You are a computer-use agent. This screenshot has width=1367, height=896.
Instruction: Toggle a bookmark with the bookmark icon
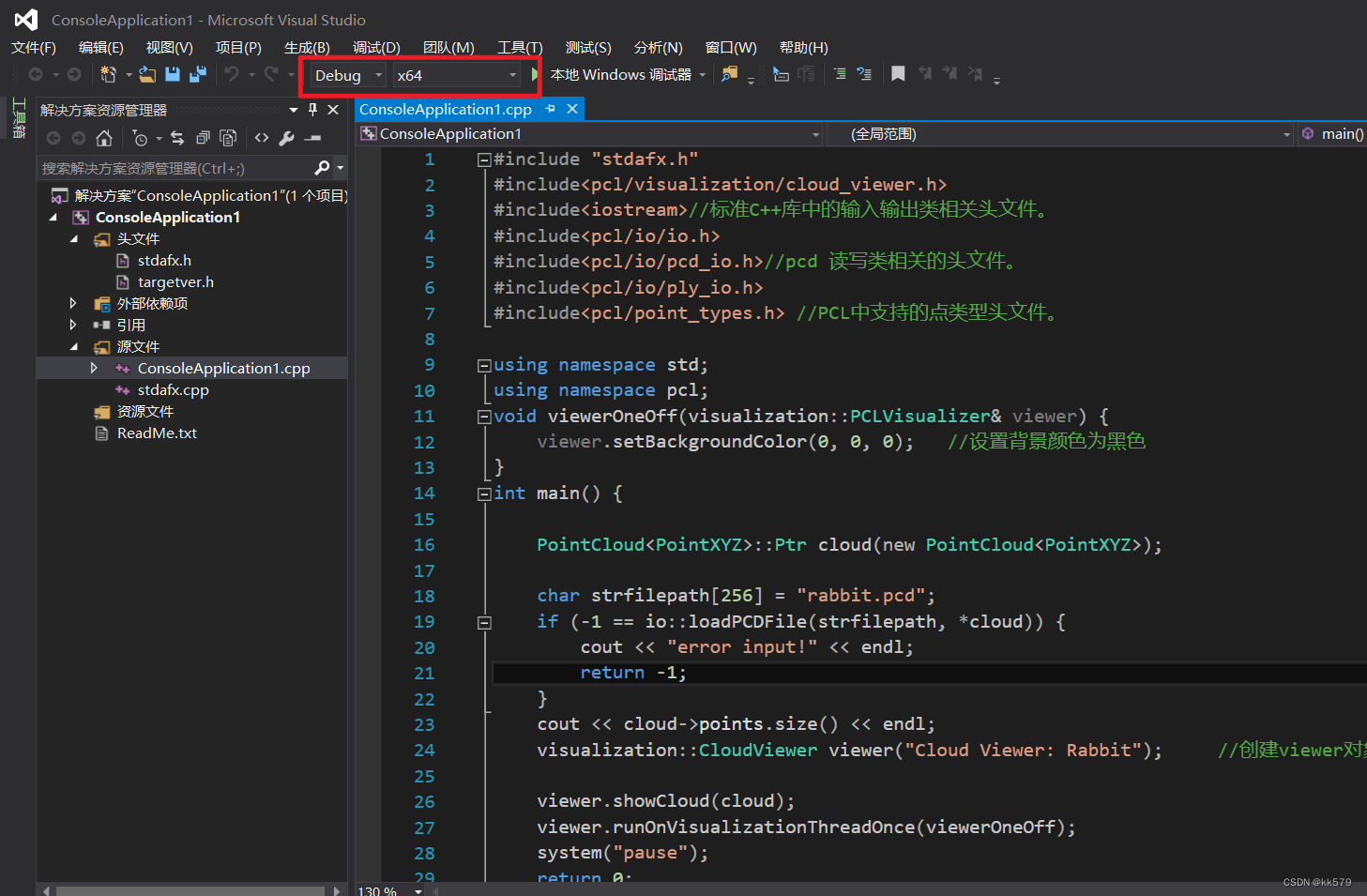click(898, 74)
